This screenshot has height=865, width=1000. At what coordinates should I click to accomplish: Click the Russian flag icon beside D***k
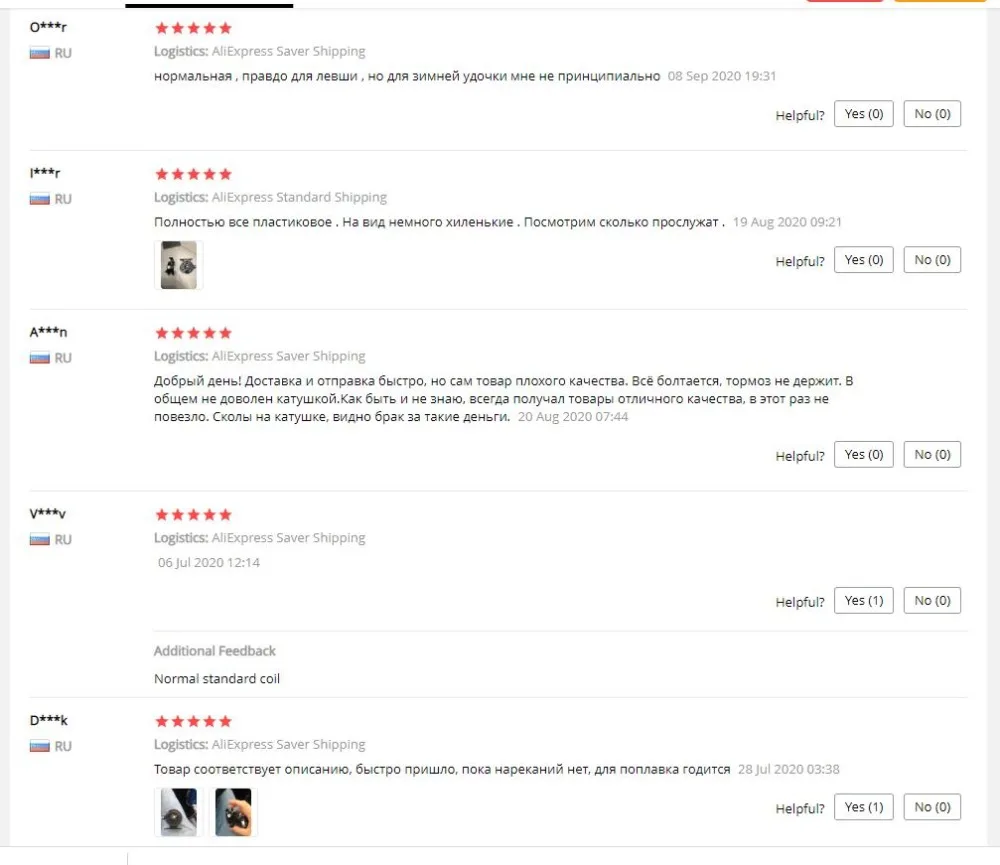point(40,746)
